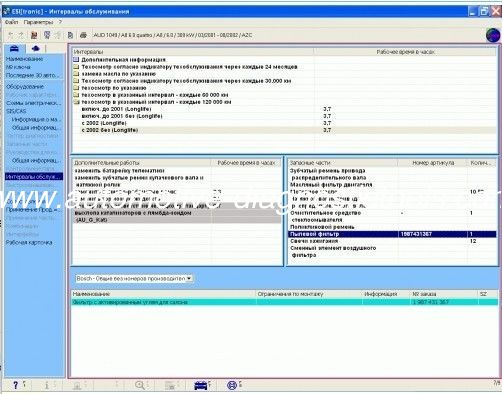502x394 pixels.
Task: Click the 'Ограничения по монтажу' column header
Action: (x=309, y=294)
